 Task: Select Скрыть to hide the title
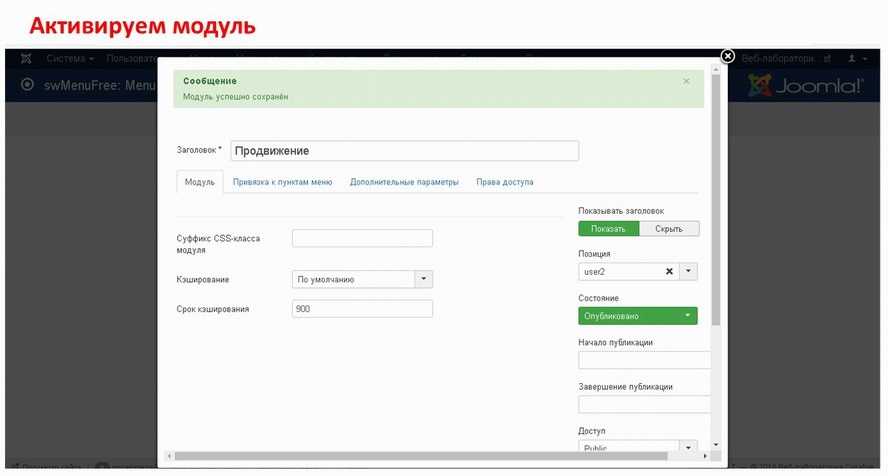[668, 229]
